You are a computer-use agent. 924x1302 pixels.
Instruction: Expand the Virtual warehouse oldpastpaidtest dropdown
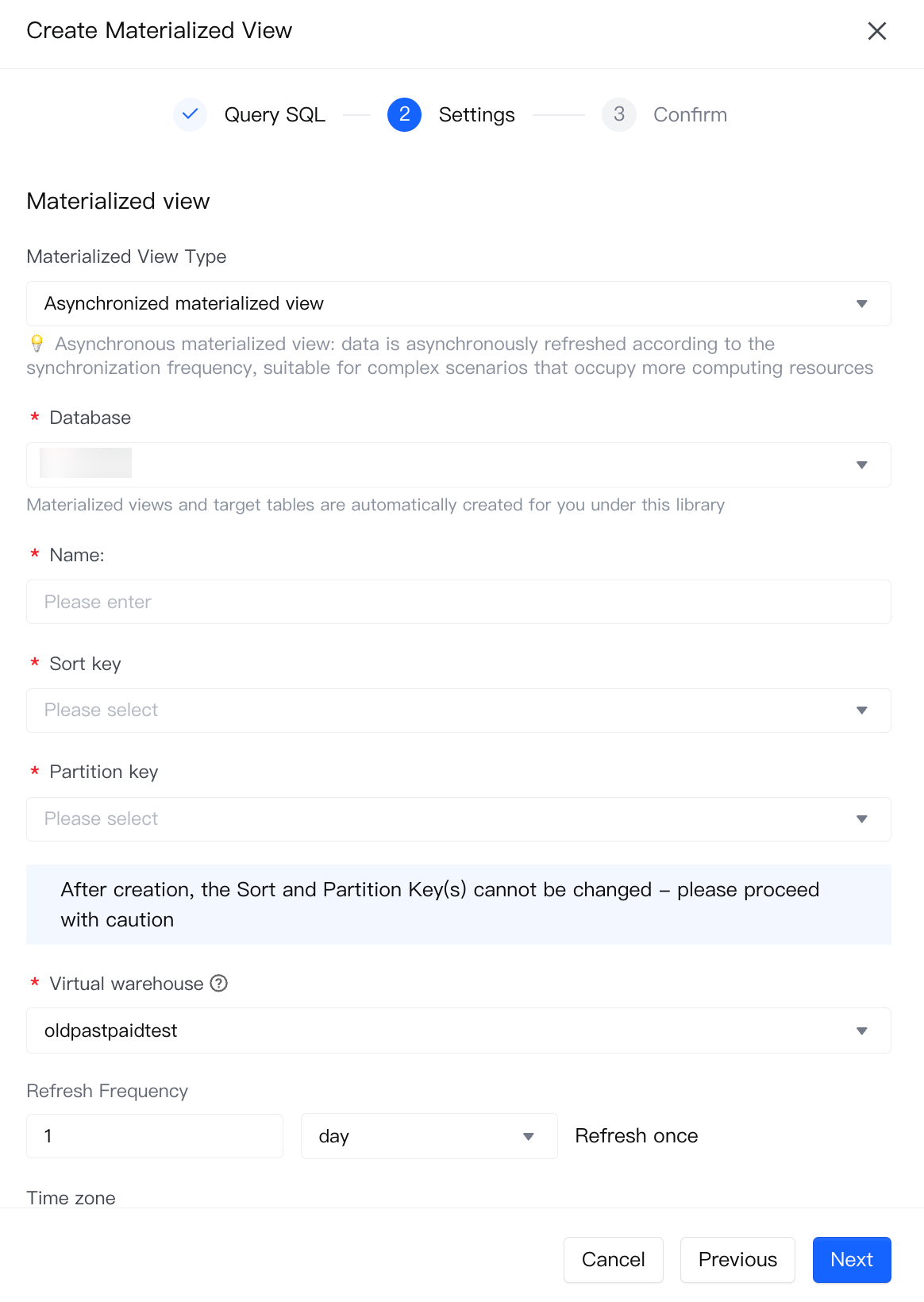tap(458, 1030)
